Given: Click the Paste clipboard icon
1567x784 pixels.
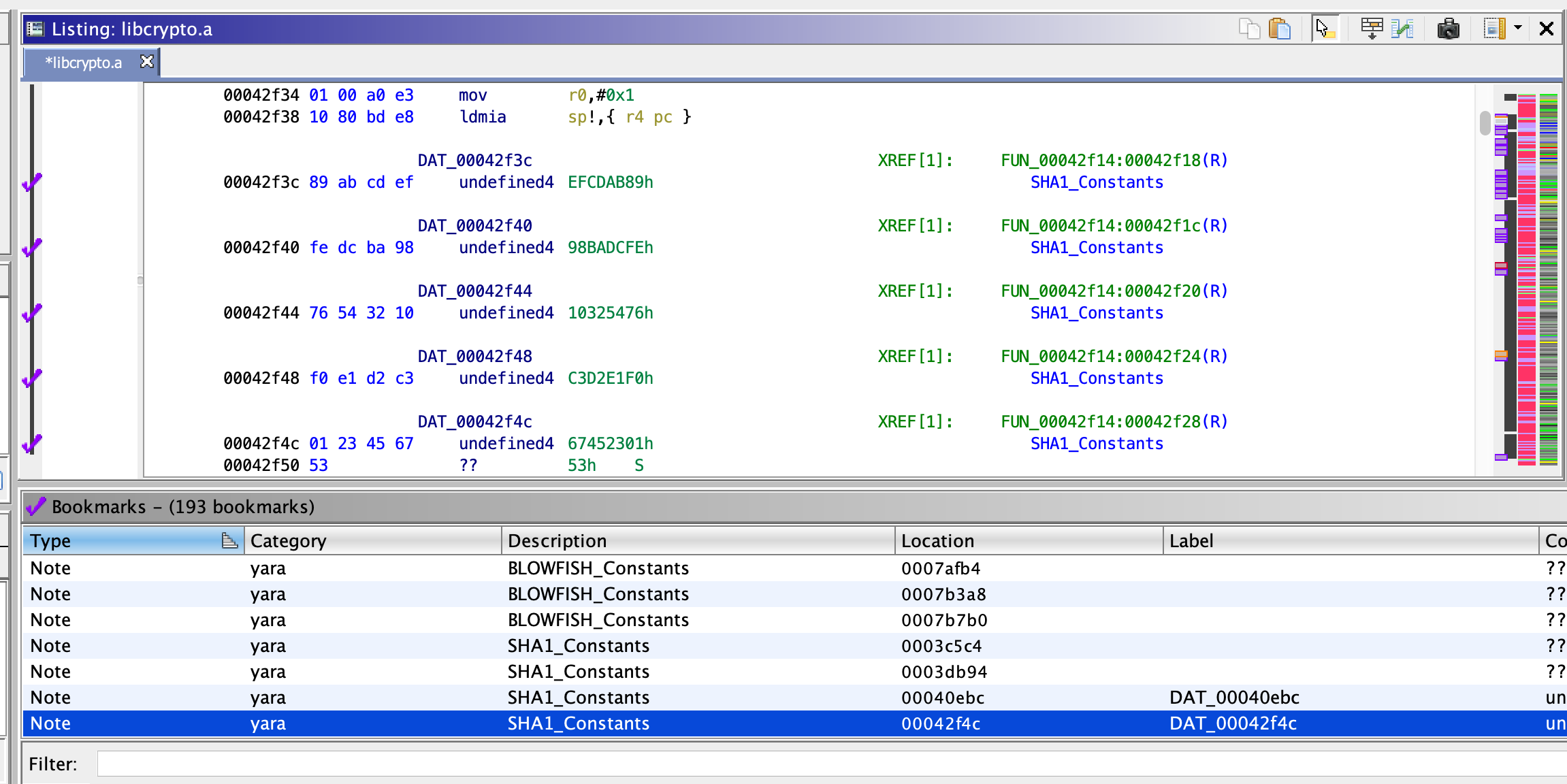Looking at the screenshot, I should (1280, 29).
